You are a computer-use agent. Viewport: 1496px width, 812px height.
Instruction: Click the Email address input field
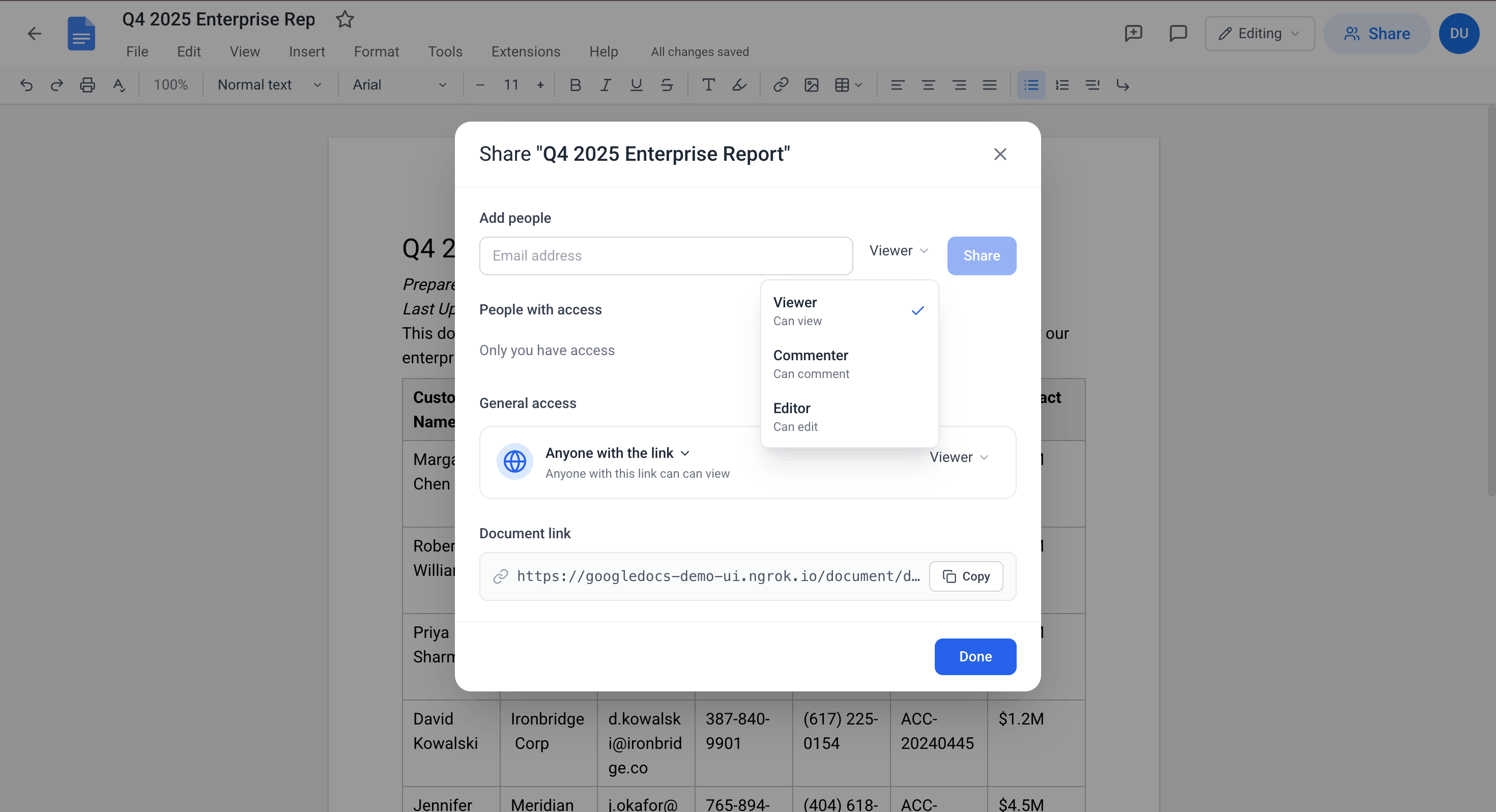click(666, 255)
